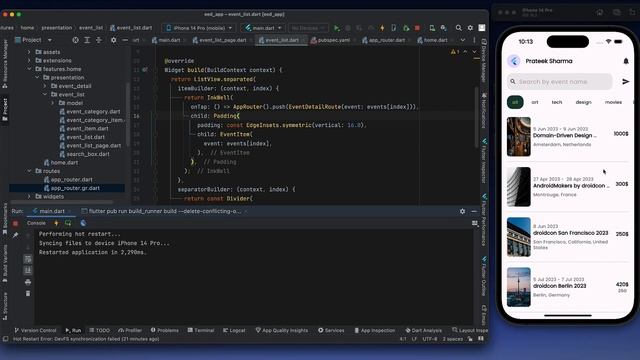
Task: Hide the Project tool window minus icon
Action: coord(125,40)
